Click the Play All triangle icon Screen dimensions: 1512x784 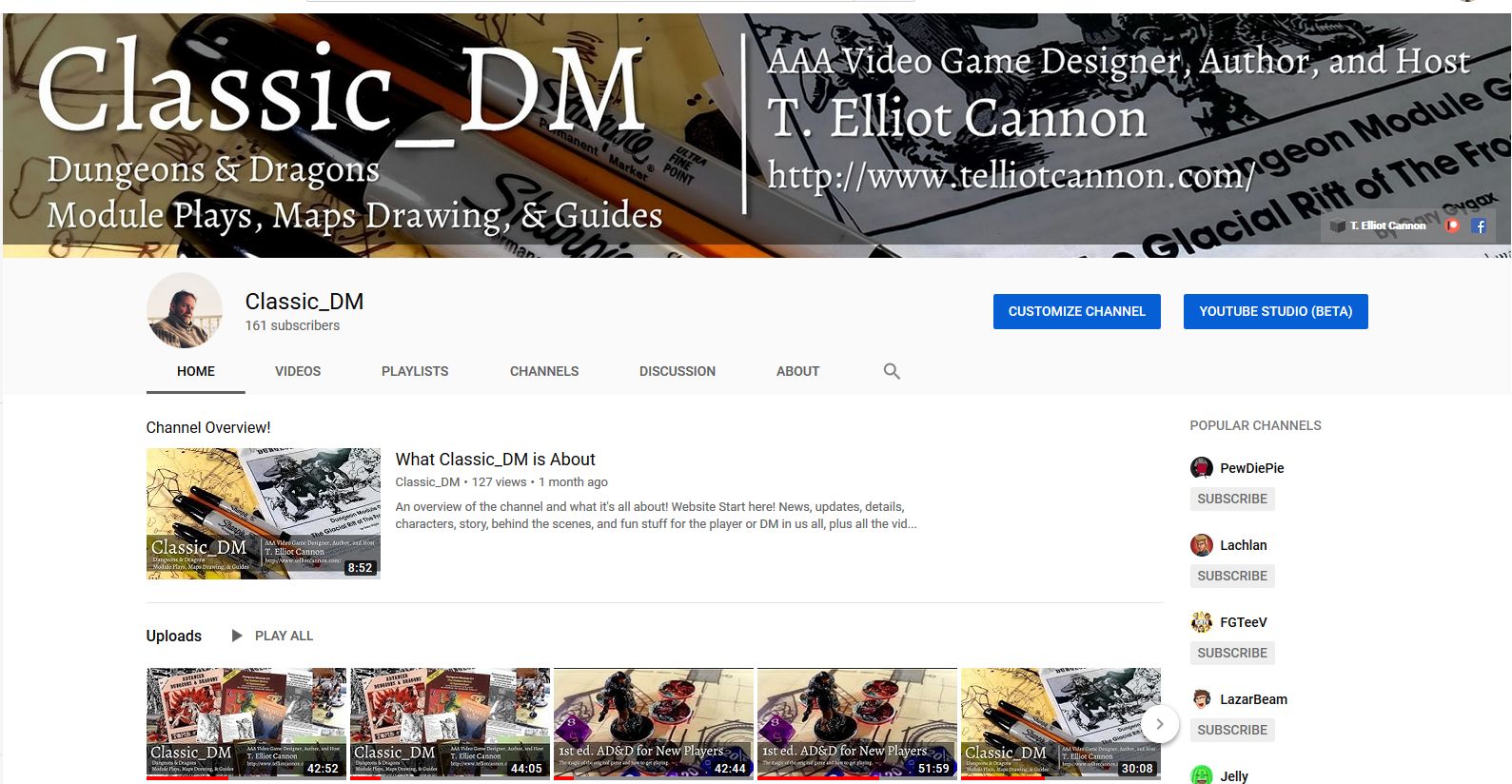point(237,635)
